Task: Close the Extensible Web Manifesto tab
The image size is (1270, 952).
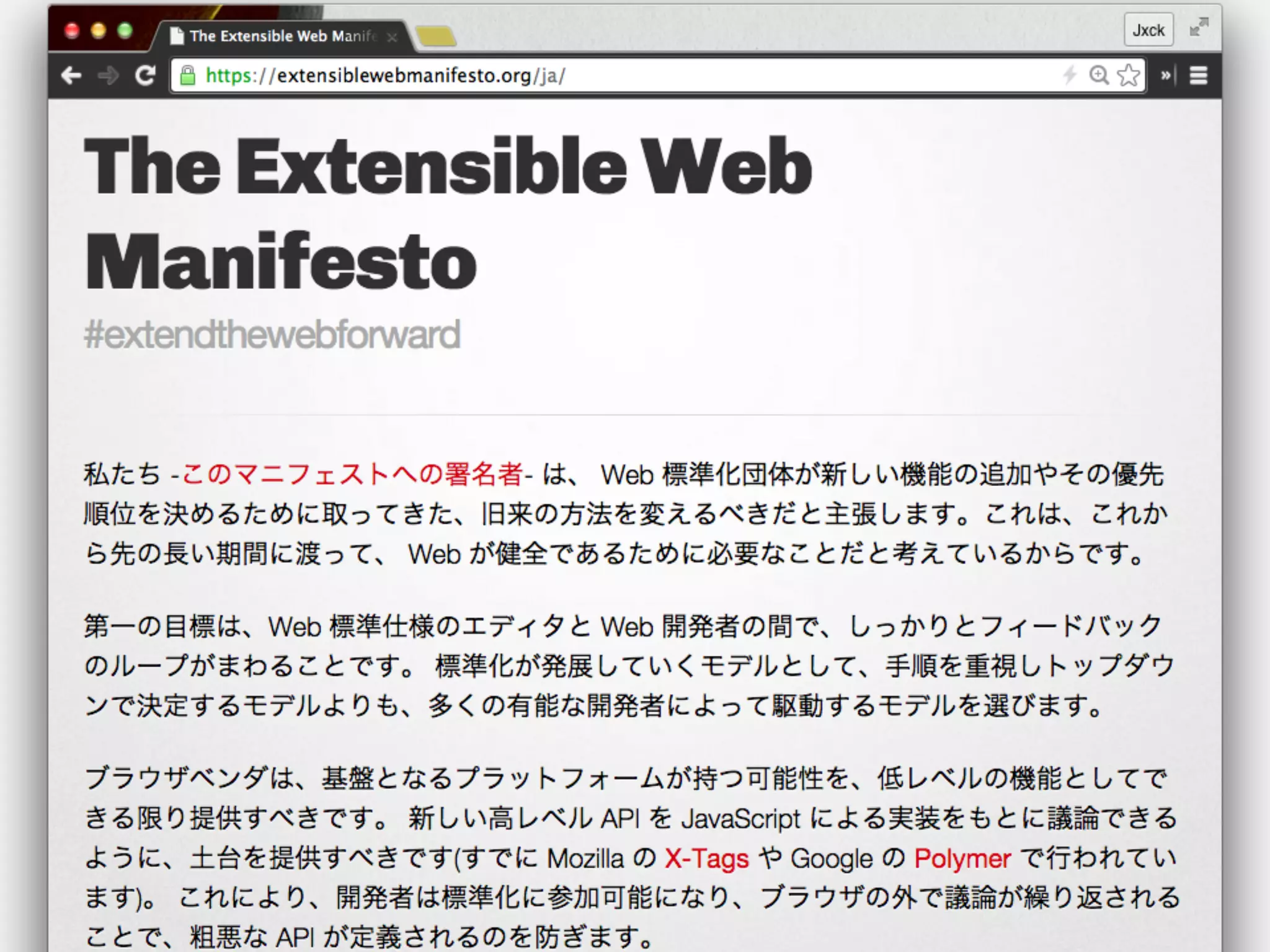Action: [x=392, y=37]
